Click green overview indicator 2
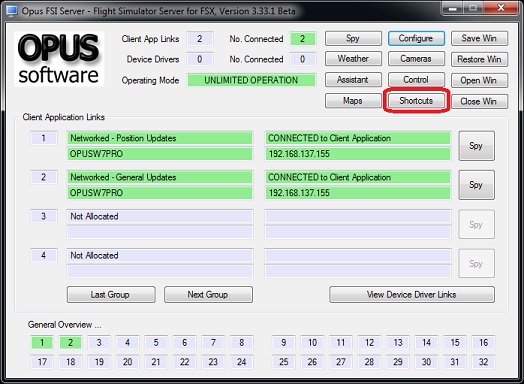The width and height of the screenshot is (524, 384). [x=71, y=343]
